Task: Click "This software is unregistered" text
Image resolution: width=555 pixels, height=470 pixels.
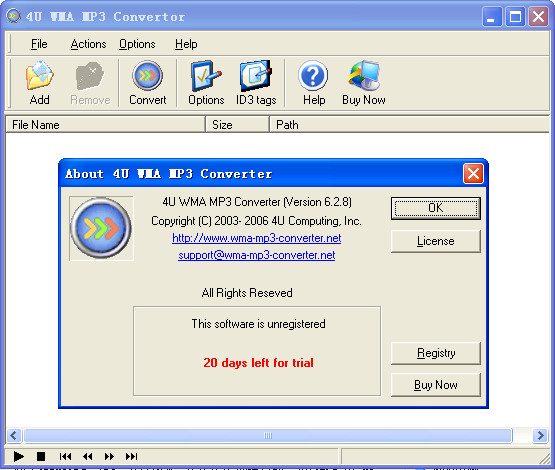Action: point(258,324)
